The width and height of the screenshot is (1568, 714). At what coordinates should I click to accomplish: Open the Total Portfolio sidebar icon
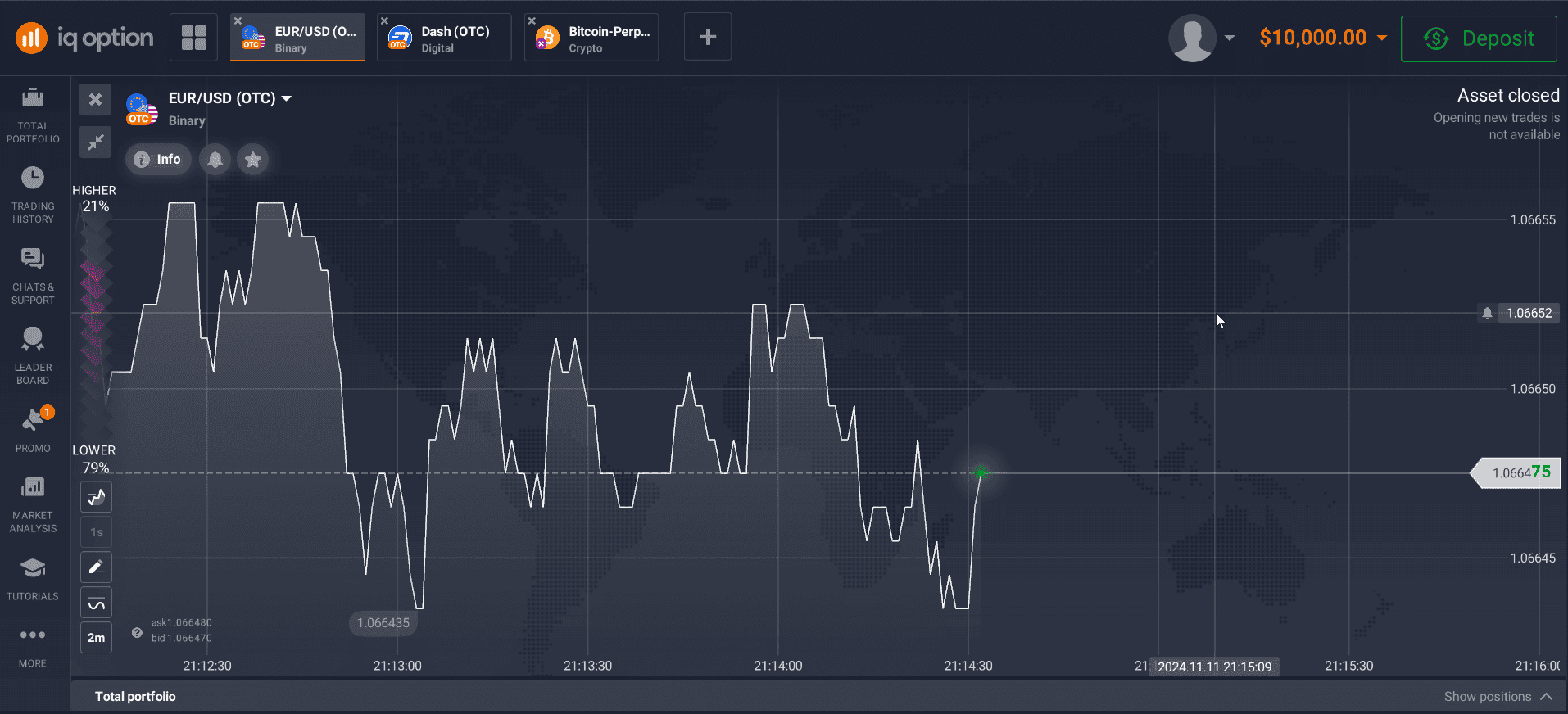click(x=33, y=115)
